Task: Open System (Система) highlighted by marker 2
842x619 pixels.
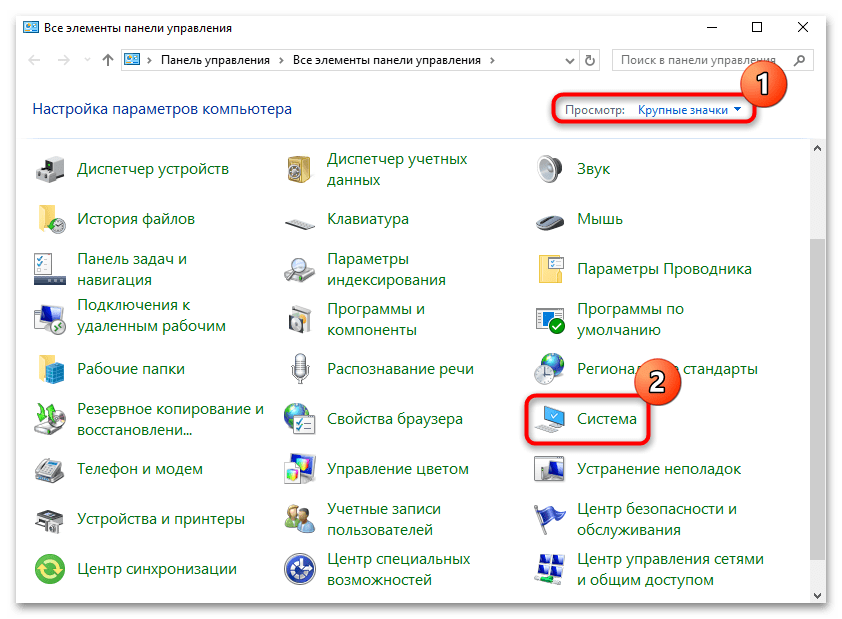Action: pos(610,419)
